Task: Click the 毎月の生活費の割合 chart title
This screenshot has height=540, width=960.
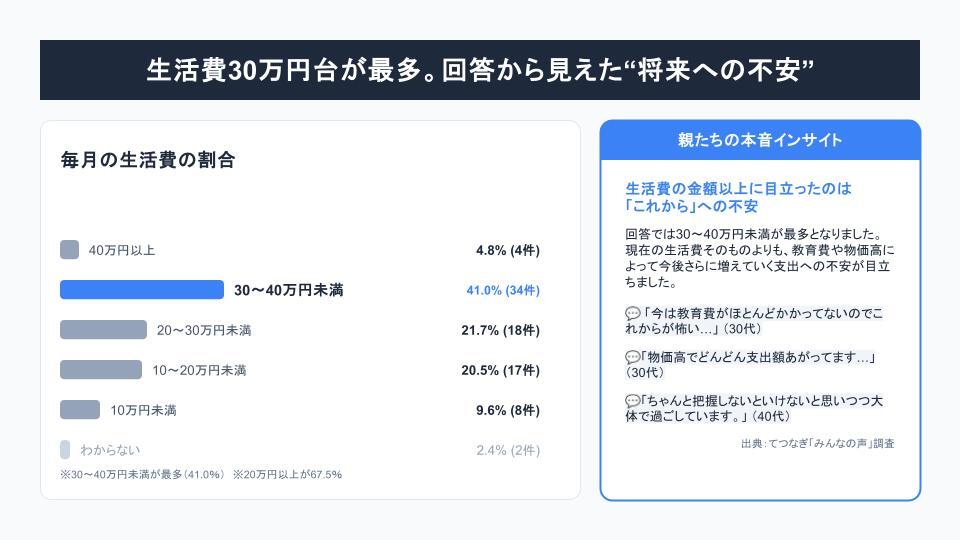Action: (x=148, y=160)
